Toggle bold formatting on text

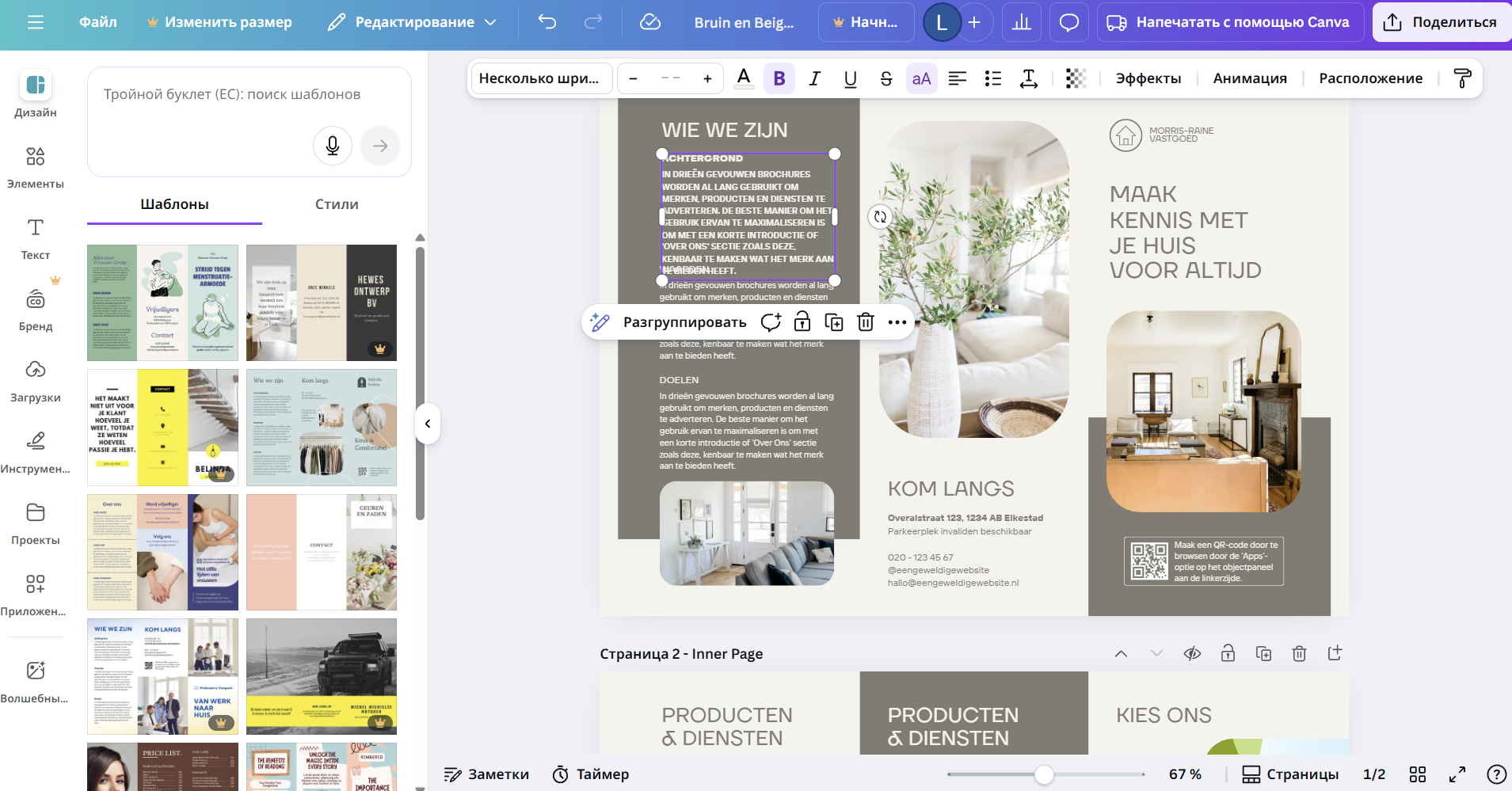point(779,78)
